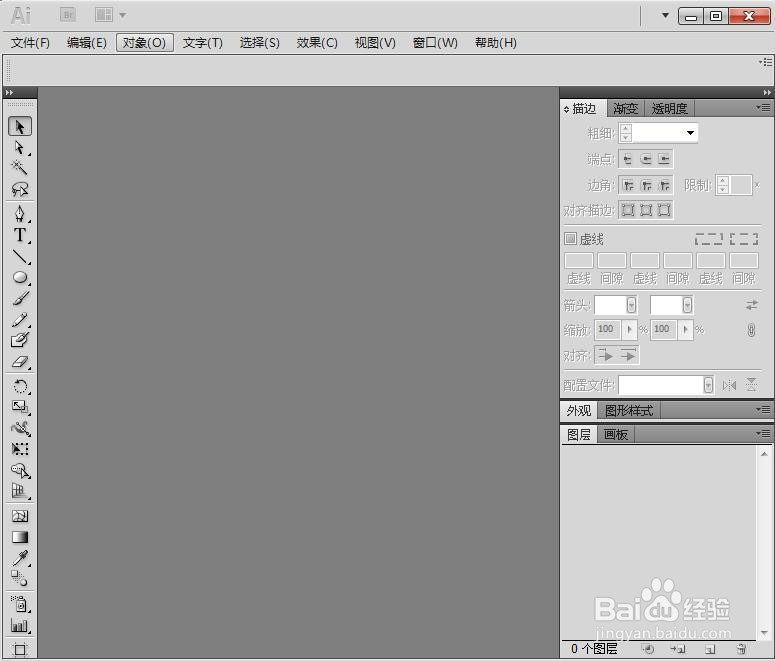The height and width of the screenshot is (661, 775).
Task: Open the 描边 panel options menu
Action: click(764, 107)
